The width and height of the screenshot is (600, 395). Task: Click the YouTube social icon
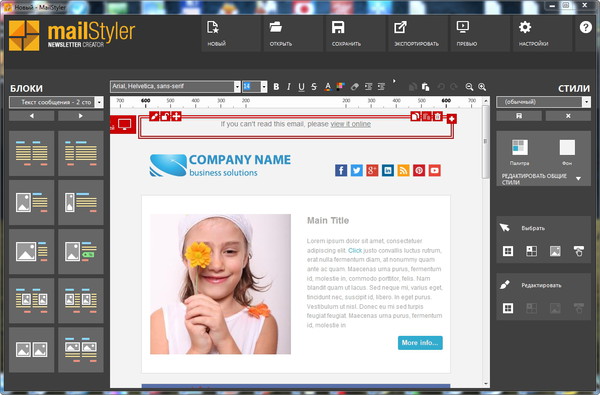(x=434, y=170)
